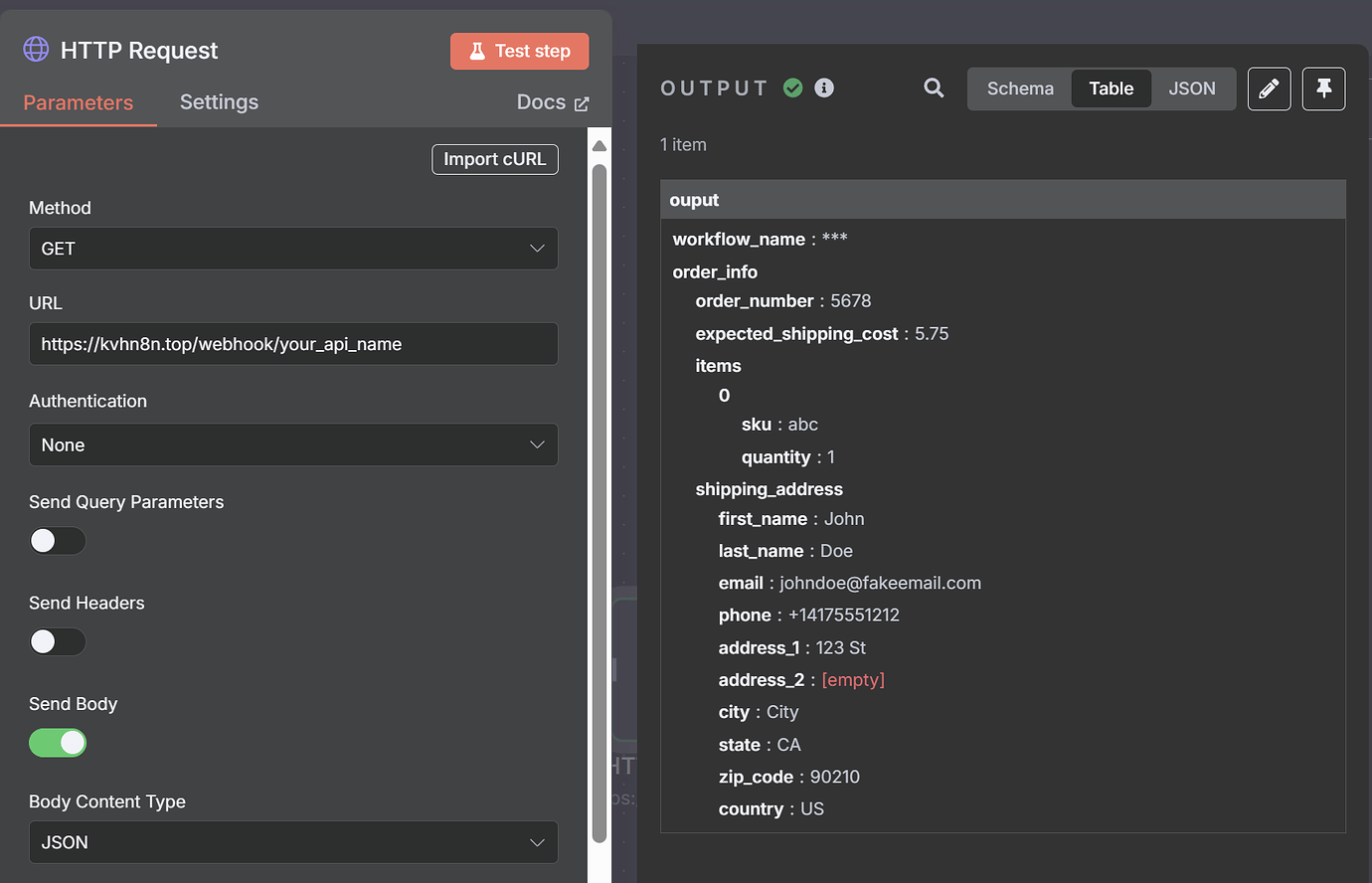Open the output search magnifier
This screenshot has width=1372, height=883.
(933, 88)
